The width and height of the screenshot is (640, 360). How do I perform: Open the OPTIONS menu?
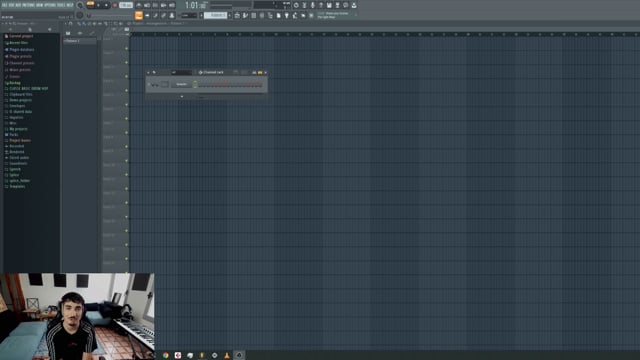pyautogui.click(x=50, y=5)
